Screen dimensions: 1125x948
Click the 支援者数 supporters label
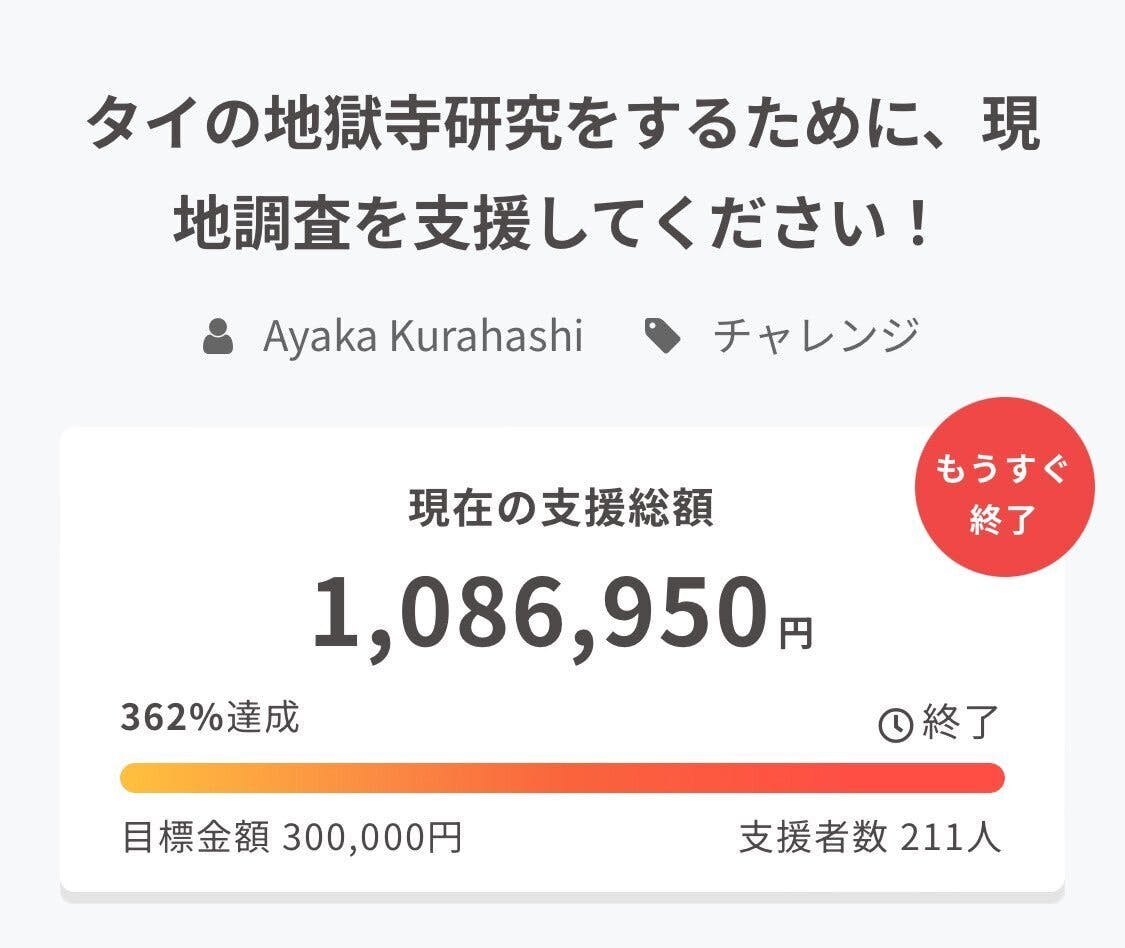813,838
